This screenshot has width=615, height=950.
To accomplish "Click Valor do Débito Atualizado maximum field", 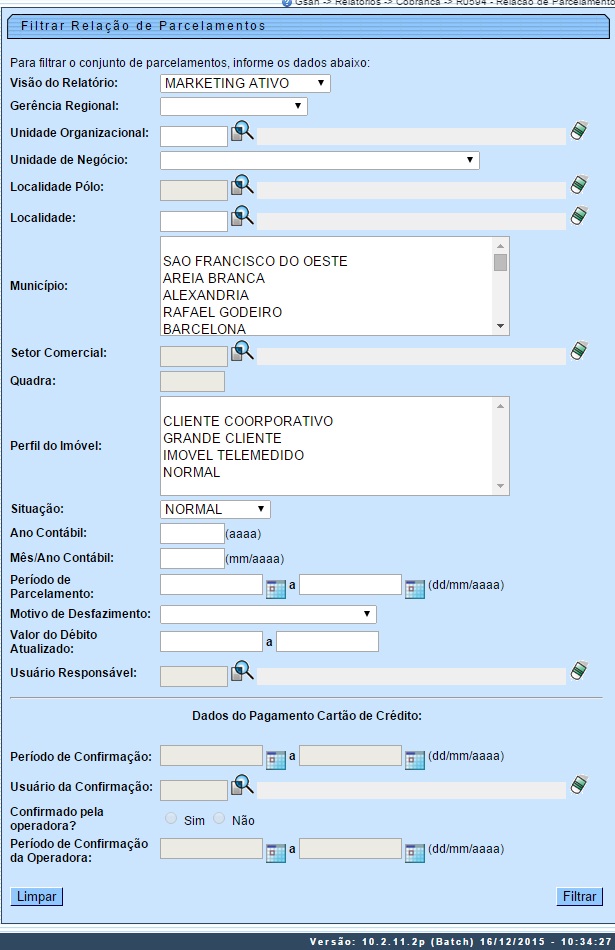I will tap(327, 641).
